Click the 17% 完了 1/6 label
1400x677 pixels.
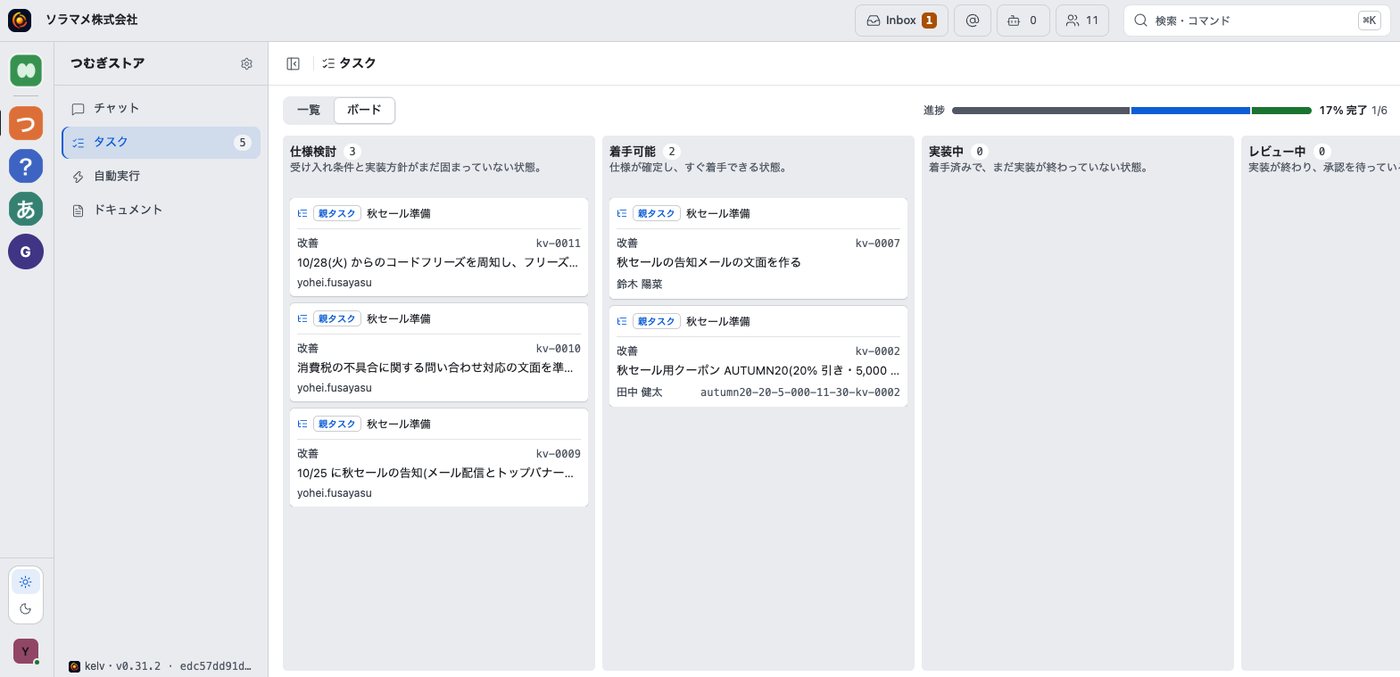click(1353, 110)
